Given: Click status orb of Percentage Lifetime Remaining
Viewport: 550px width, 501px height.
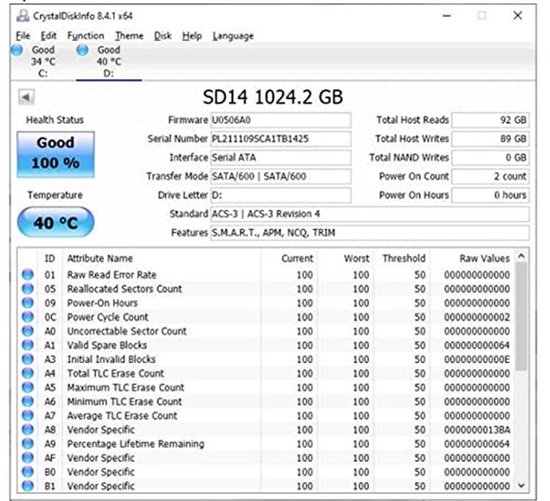Looking at the screenshot, I should point(28,443).
